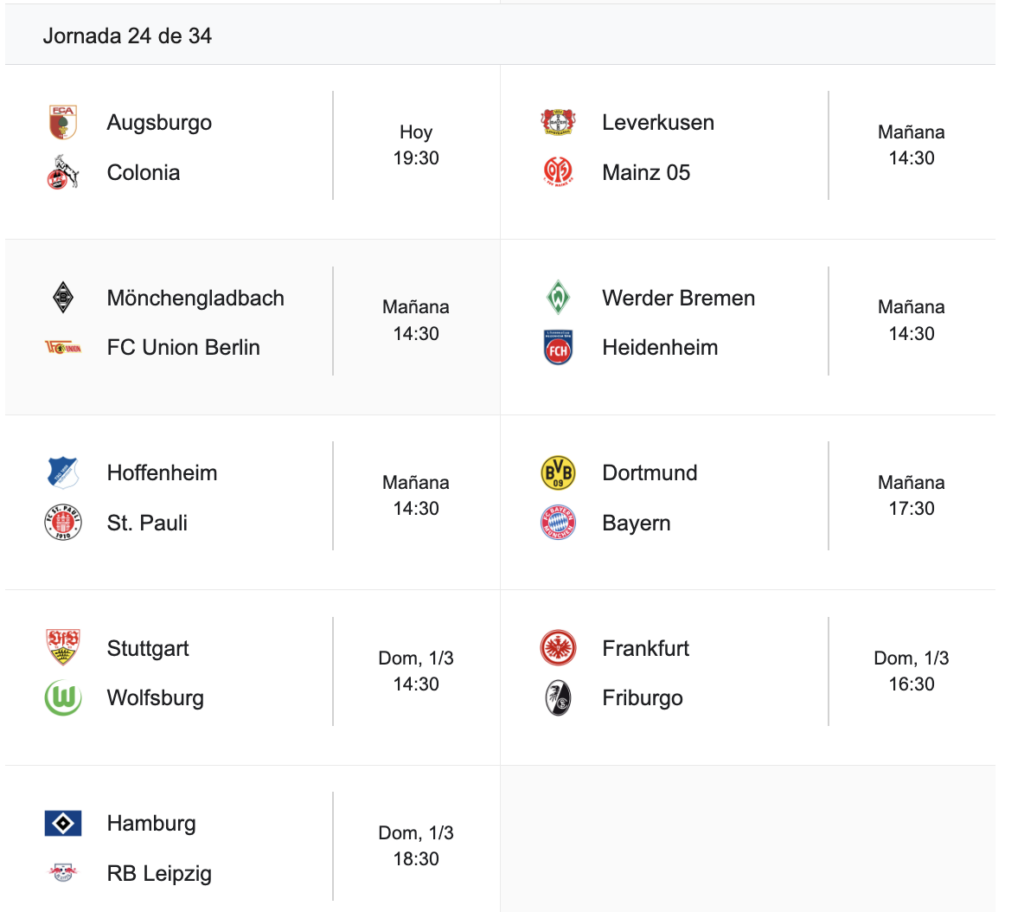Viewport: 1024px width, 912px height.
Task: Click the Mainz 05 club crest
Action: coord(558,172)
